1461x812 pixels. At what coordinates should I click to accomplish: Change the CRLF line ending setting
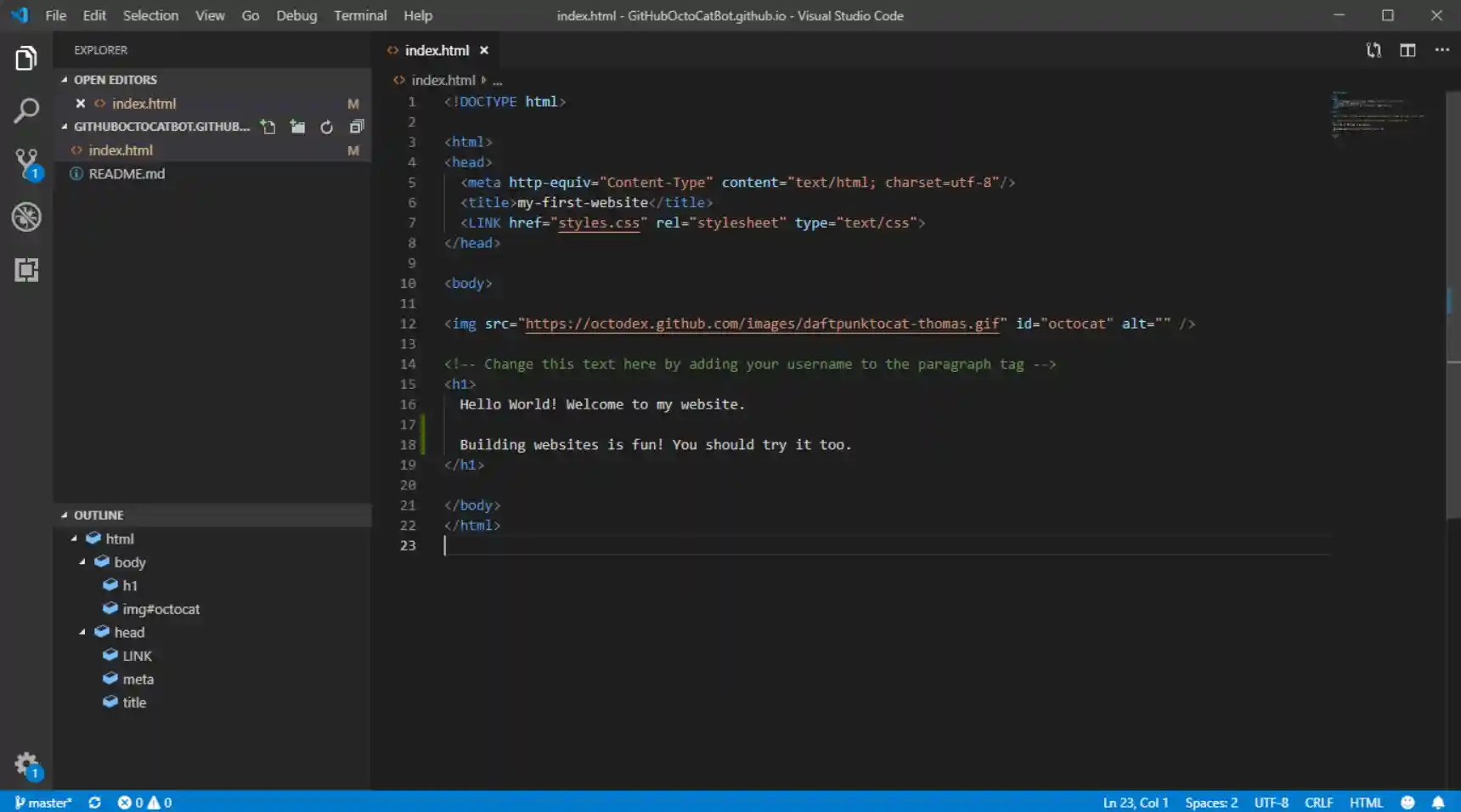[1318, 803]
